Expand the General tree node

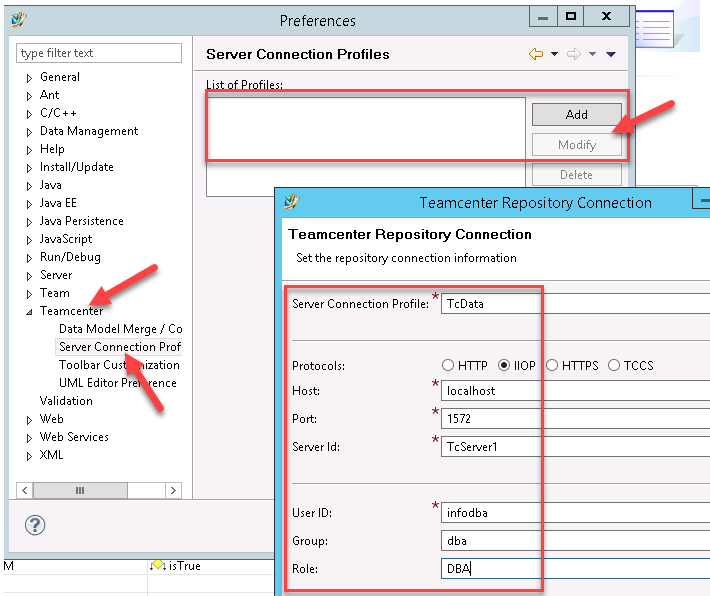click(29, 78)
